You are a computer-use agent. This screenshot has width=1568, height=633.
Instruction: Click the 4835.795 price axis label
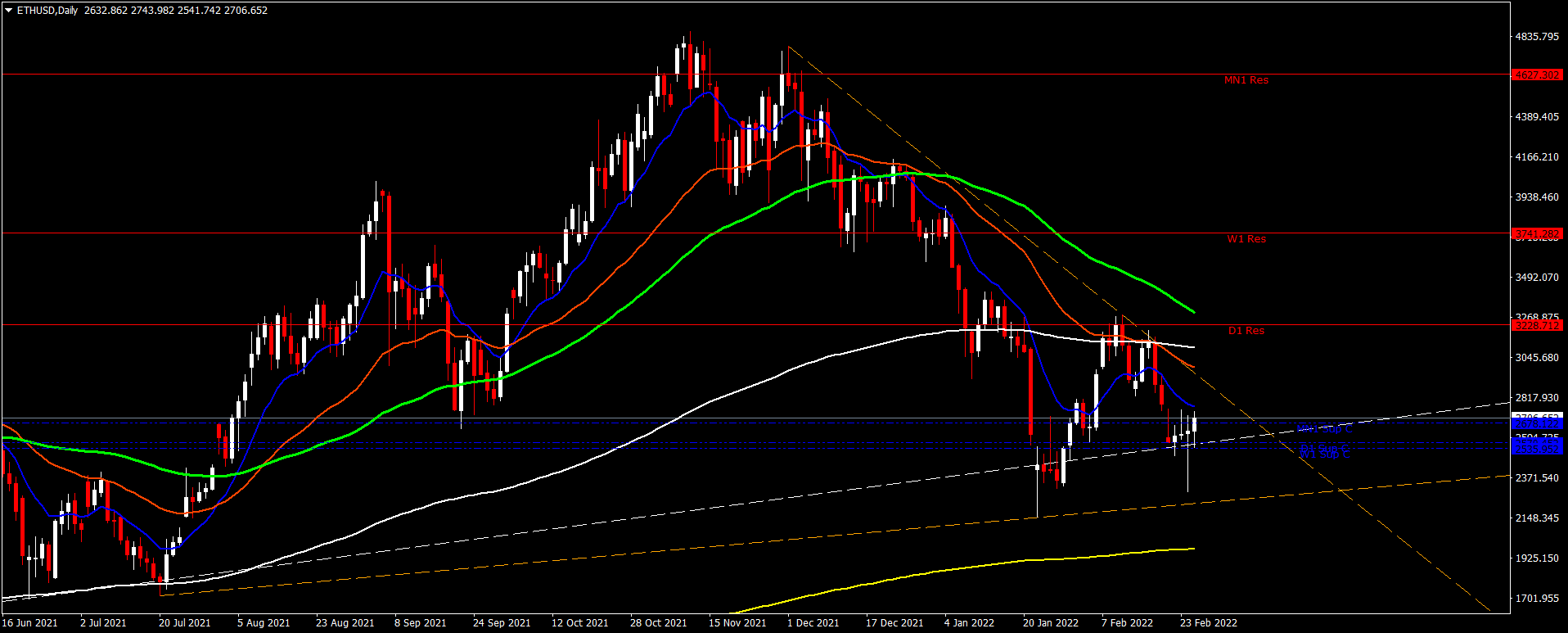(1537, 37)
